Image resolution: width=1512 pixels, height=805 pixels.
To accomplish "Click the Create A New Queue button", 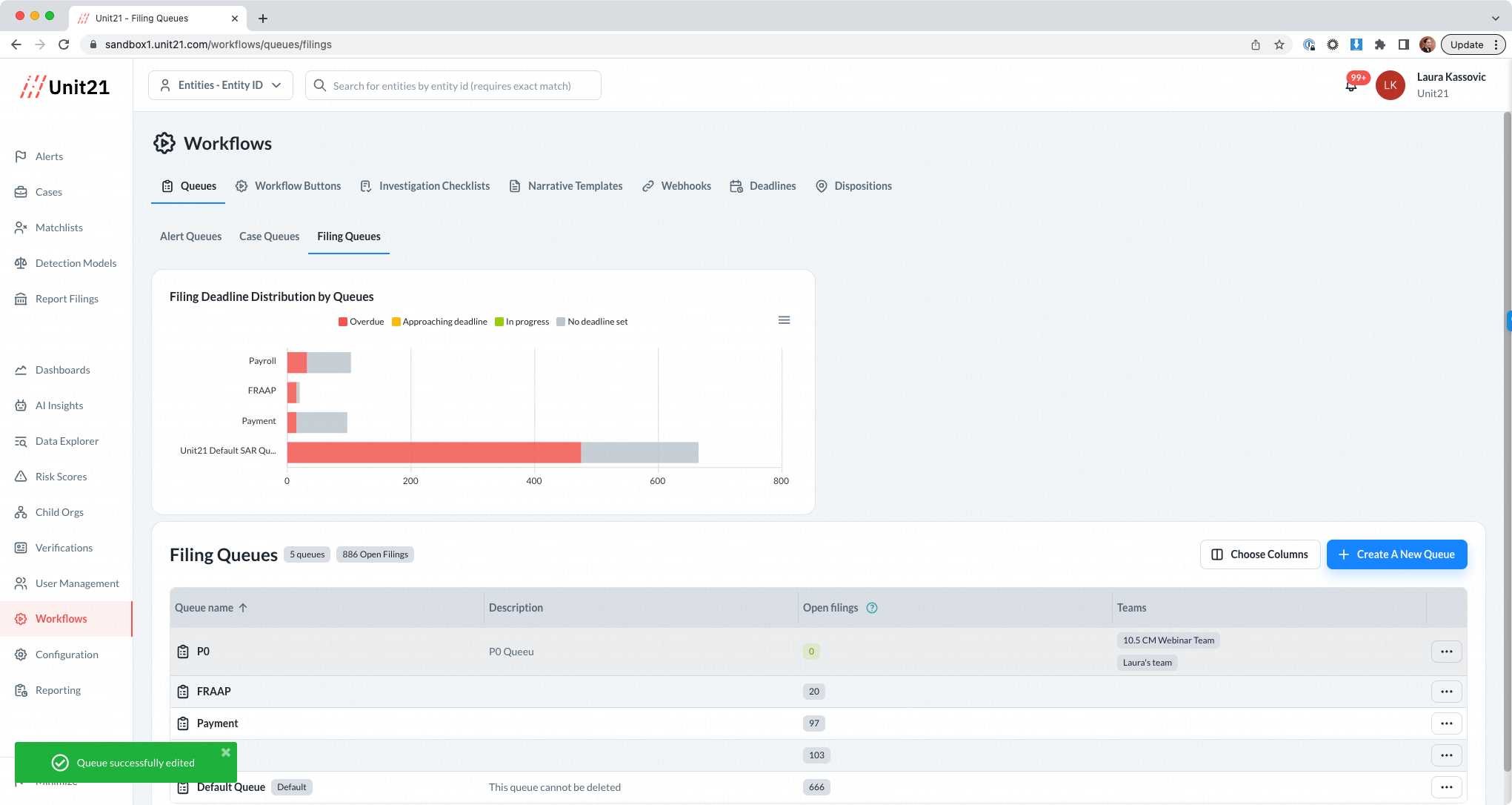I will 1396,554.
